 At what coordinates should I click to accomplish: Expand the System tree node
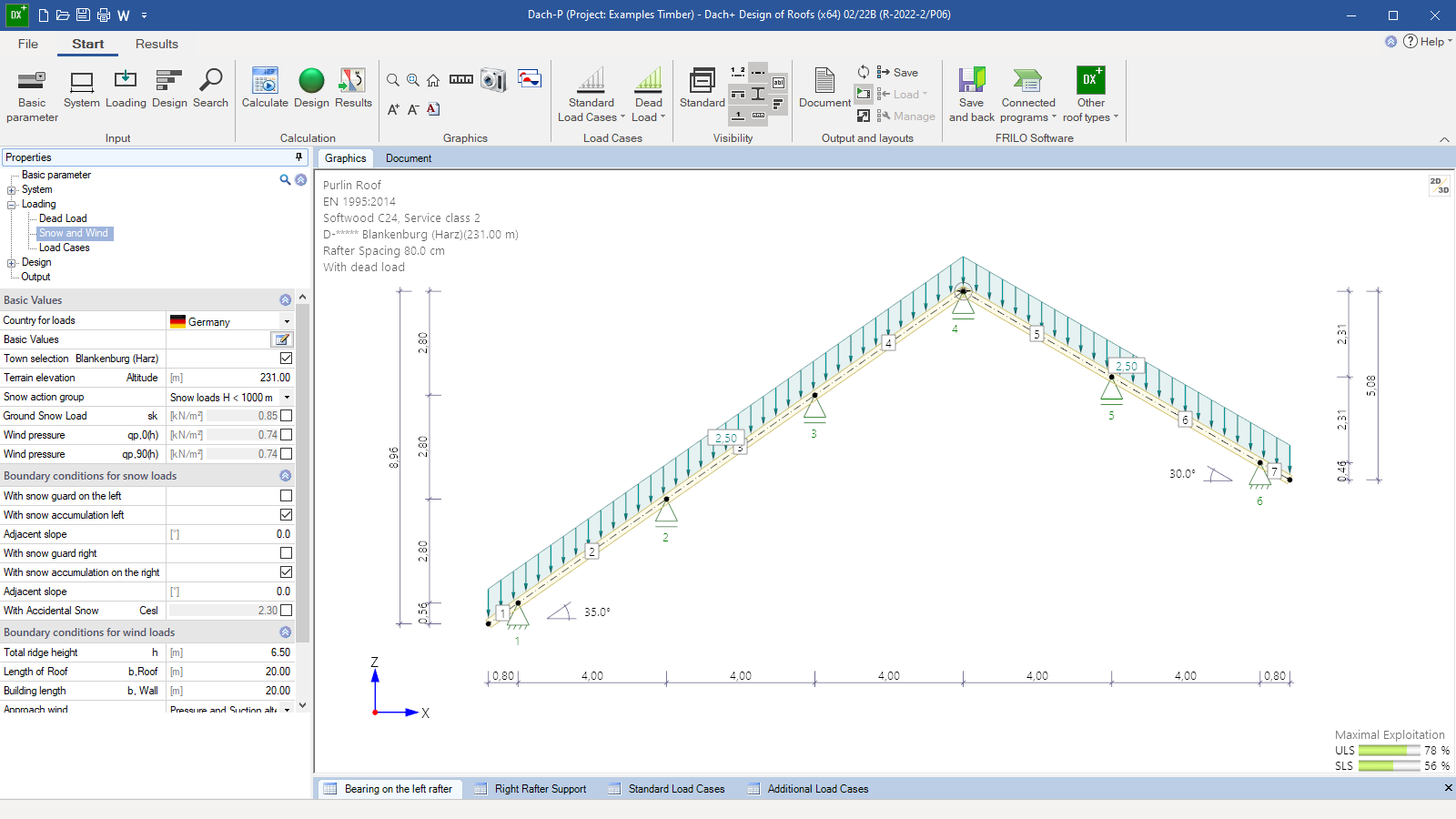12,190
